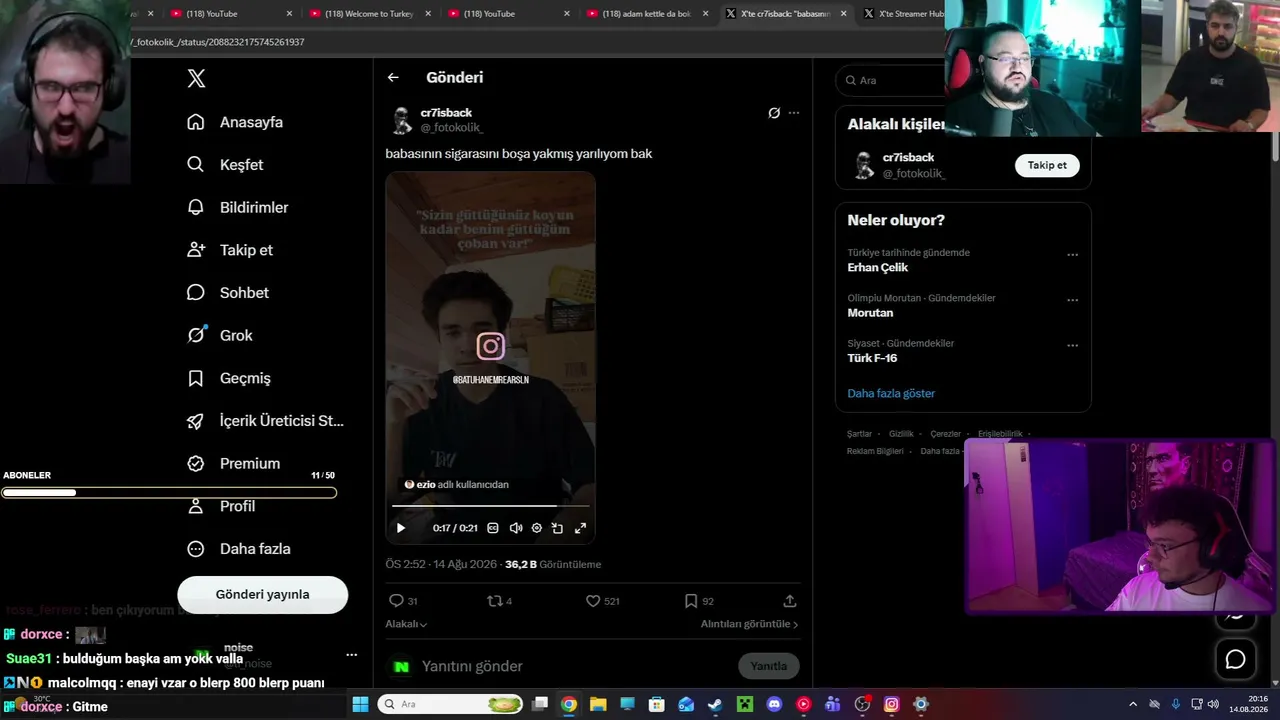Open cr7isback profile avatar on post

(401, 120)
